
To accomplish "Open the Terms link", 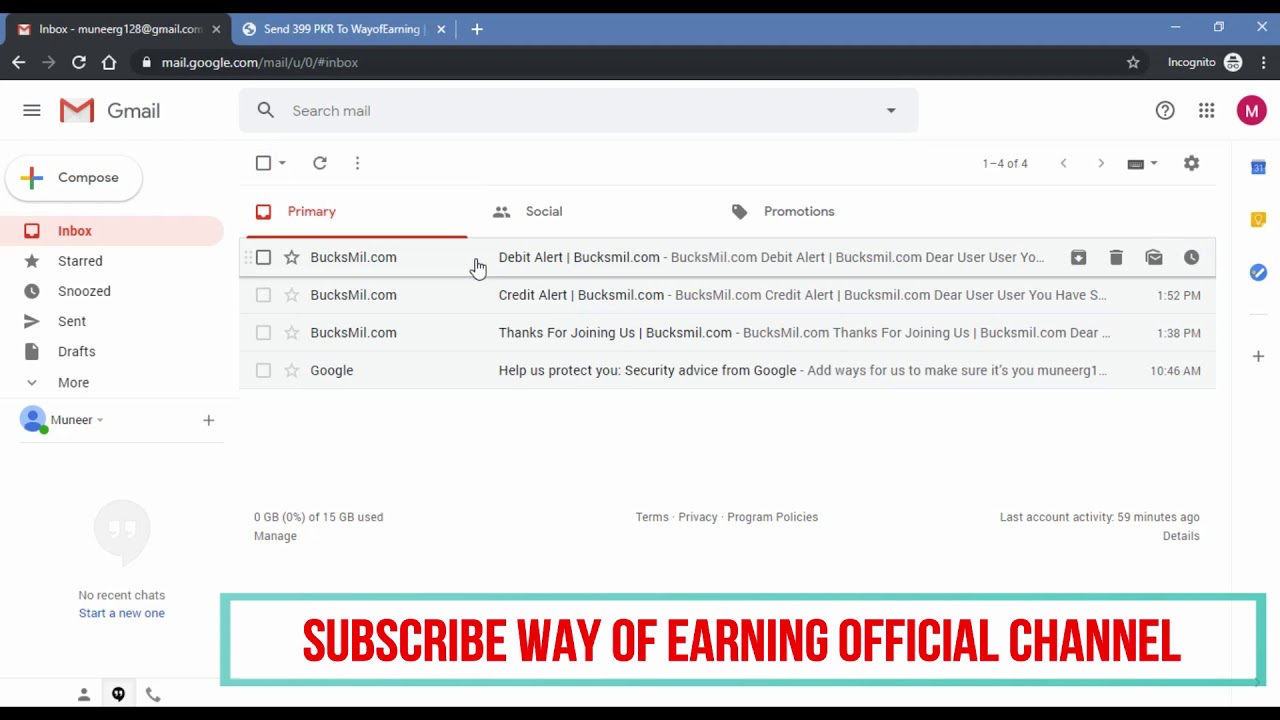I will click(652, 517).
